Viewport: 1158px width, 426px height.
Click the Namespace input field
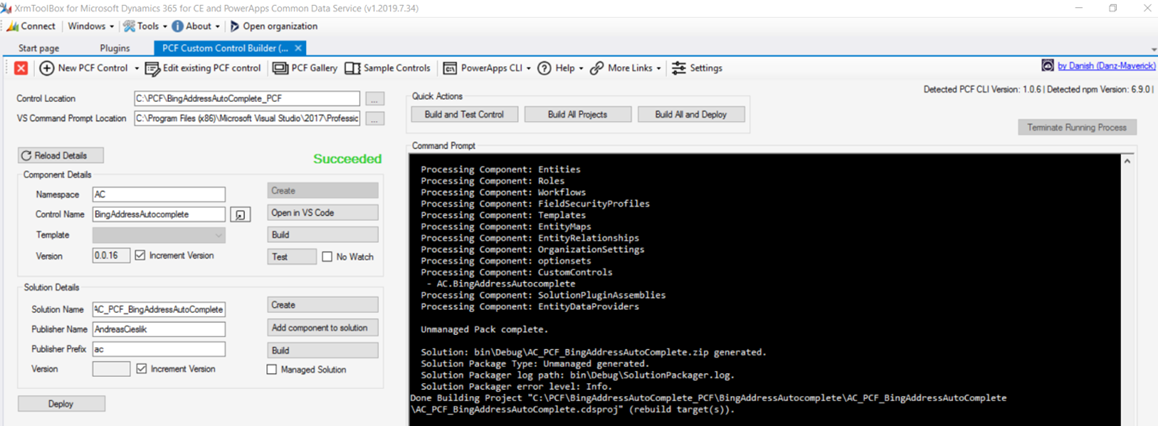pos(158,194)
